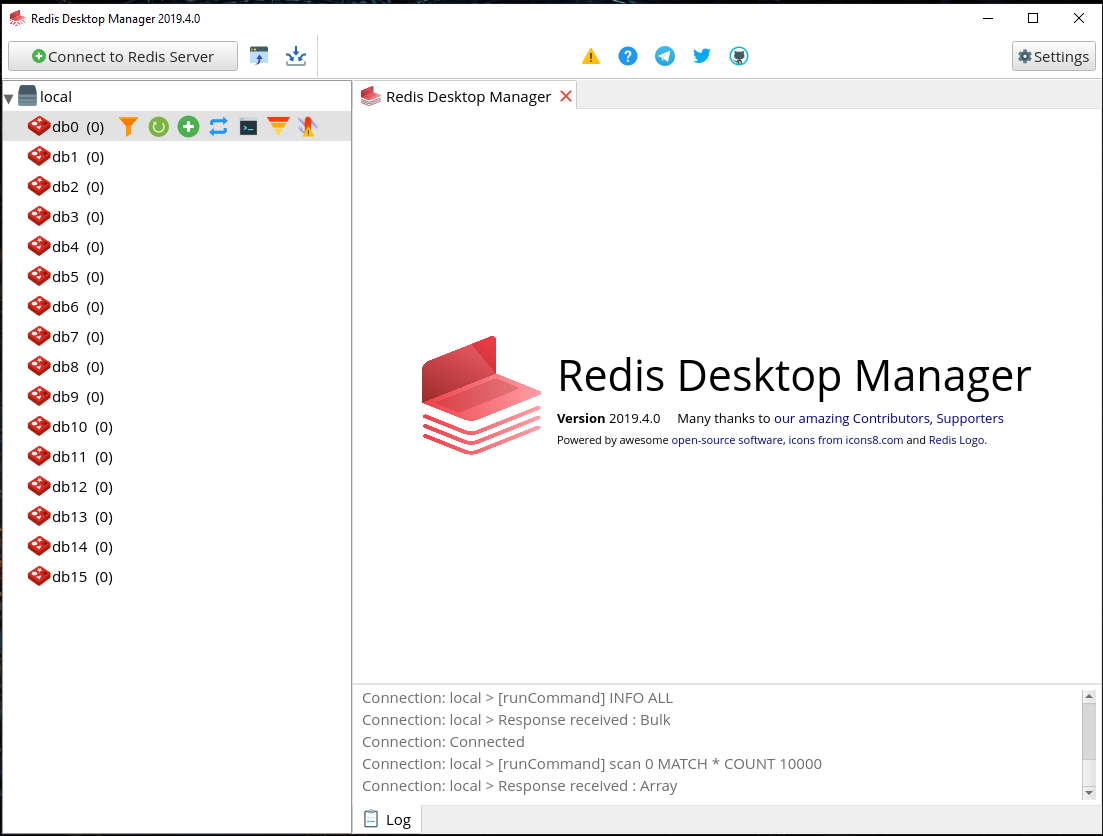Click the local server icon
Screen dimensions: 1103x836
click(x=27, y=96)
